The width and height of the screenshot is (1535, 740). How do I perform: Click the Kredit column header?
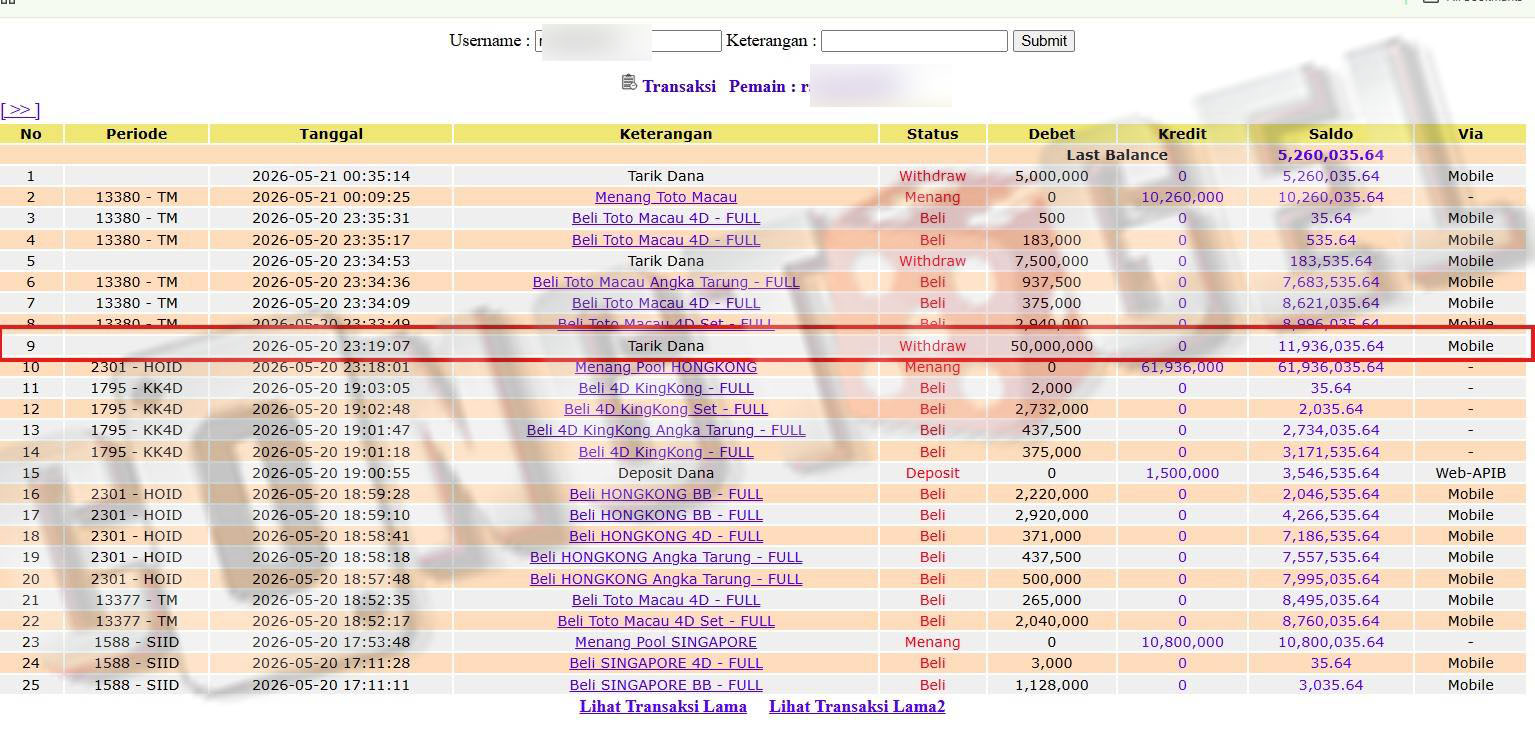1182,134
